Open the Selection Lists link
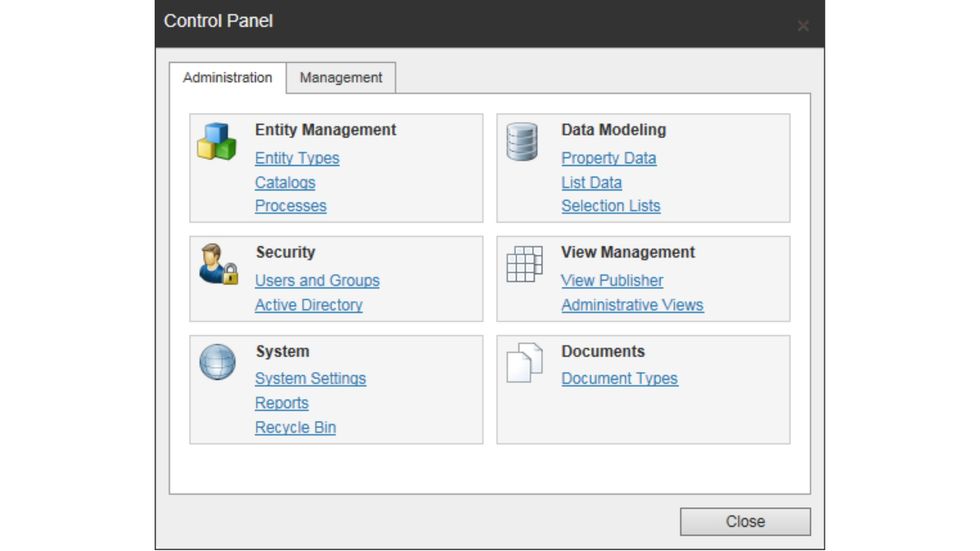Image resolution: width=980 pixels, height=551 pixels. [x=610, y=206]
